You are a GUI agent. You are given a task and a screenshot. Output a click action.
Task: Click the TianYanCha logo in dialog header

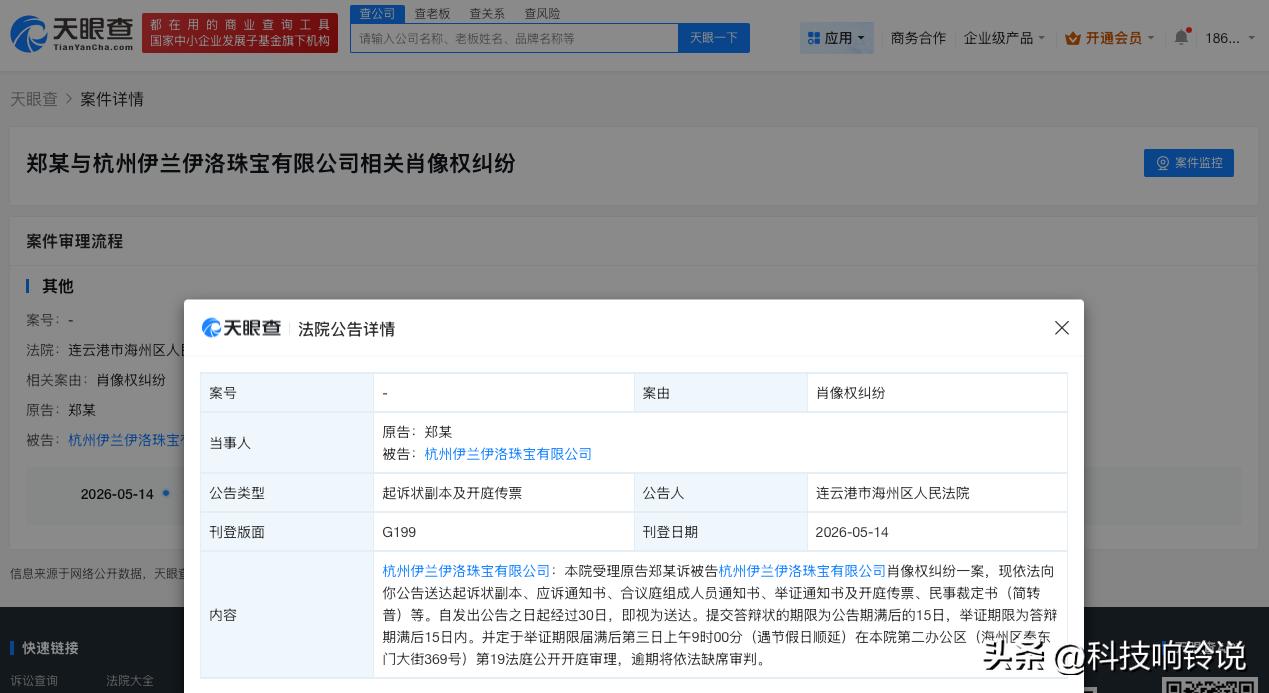coord(241,328)
